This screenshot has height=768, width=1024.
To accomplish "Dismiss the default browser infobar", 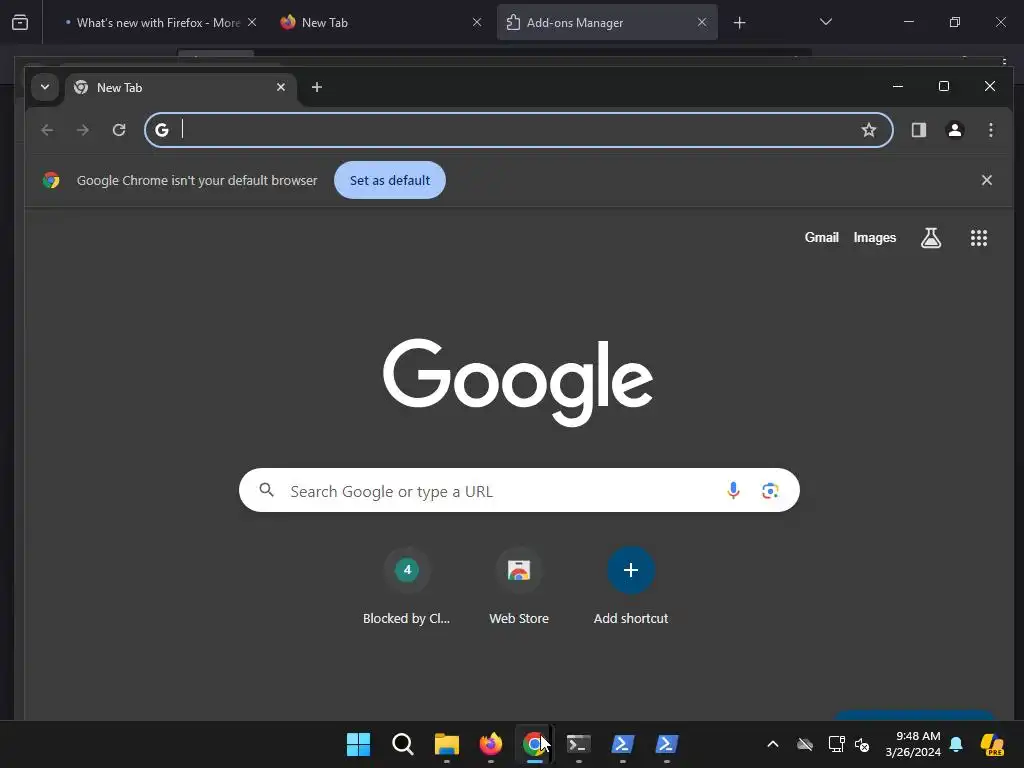I will click(987, 180).
